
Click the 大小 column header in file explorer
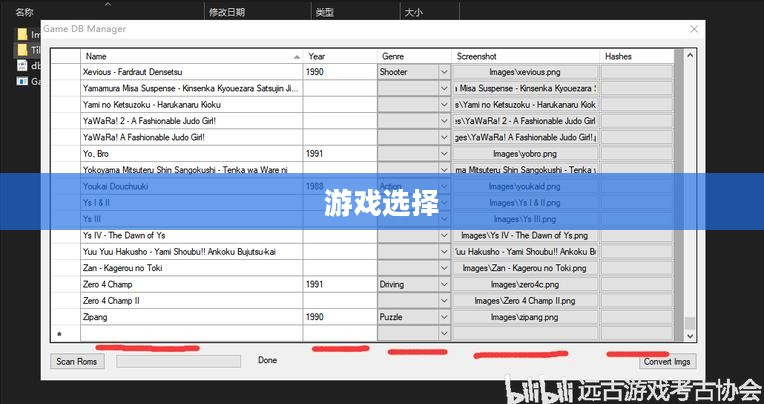point(413,13)
